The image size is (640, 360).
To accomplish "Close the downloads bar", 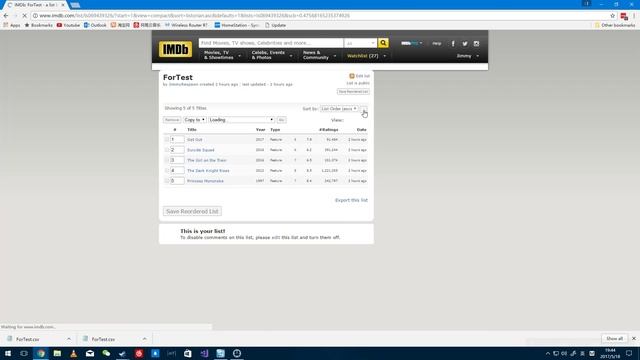I will (x=633, y=338).
